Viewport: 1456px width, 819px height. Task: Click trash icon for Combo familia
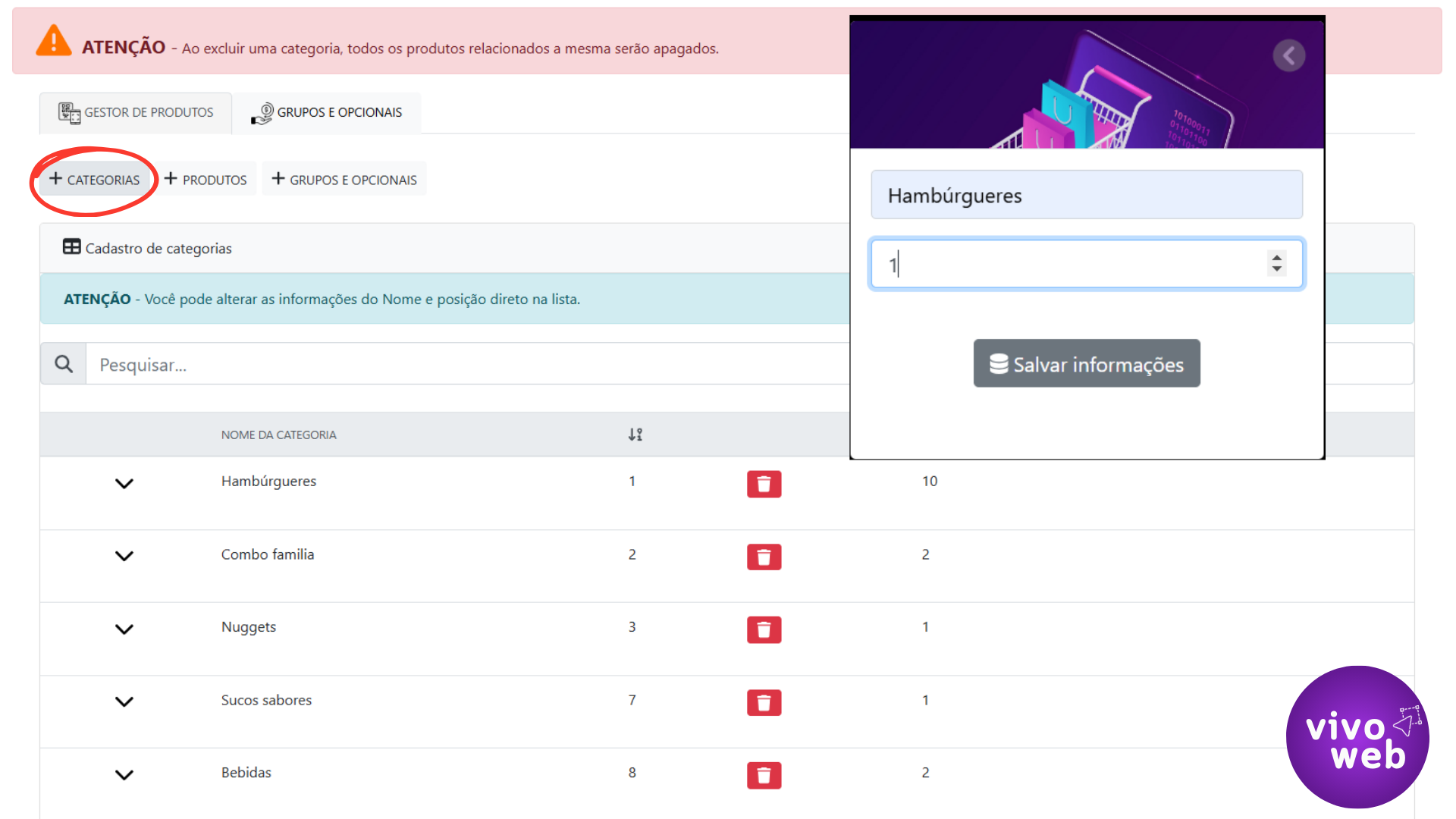tap(764, 557)
